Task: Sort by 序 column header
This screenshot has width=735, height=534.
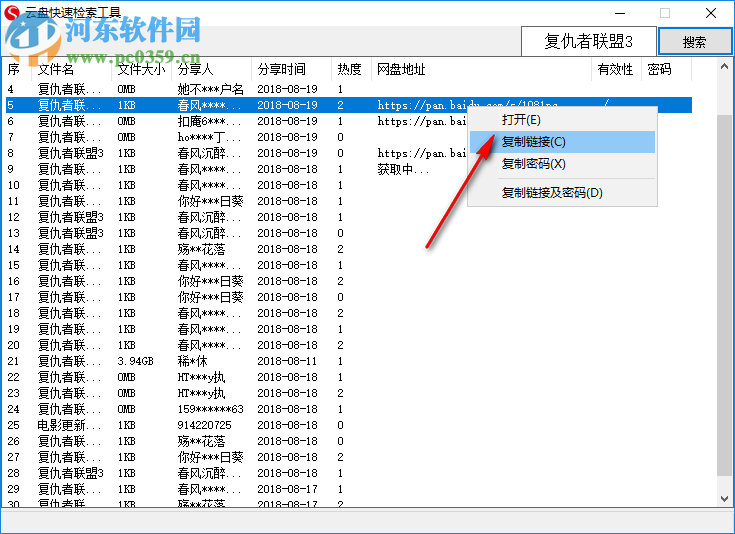Action: 17,69
